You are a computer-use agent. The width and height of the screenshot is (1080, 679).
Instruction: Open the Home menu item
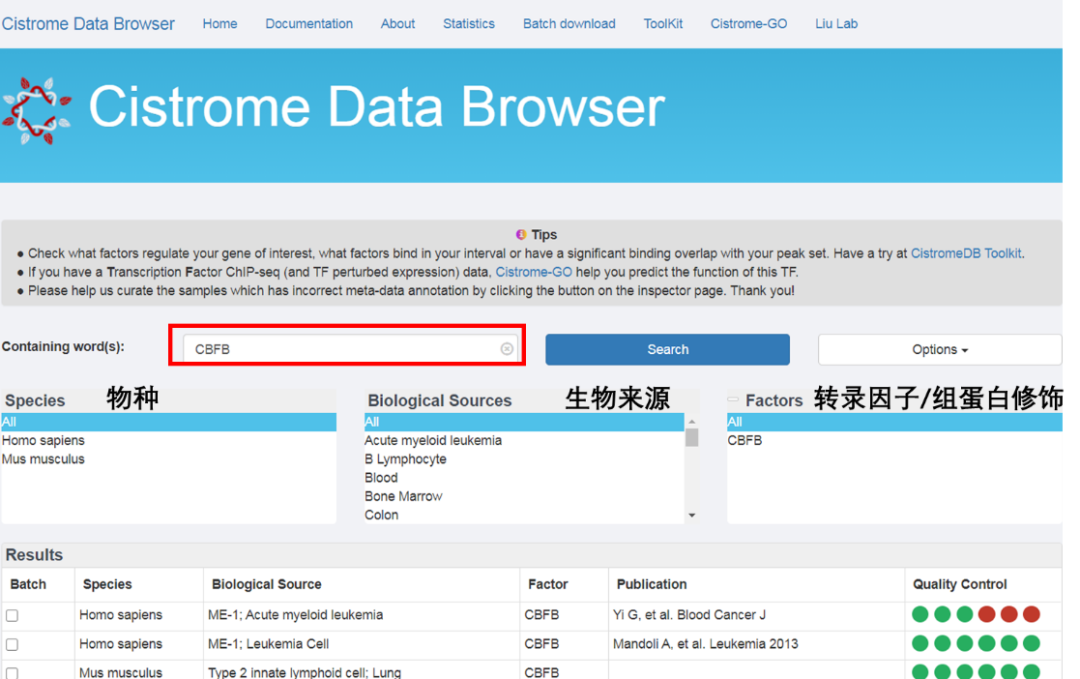(x=220, y=23)
